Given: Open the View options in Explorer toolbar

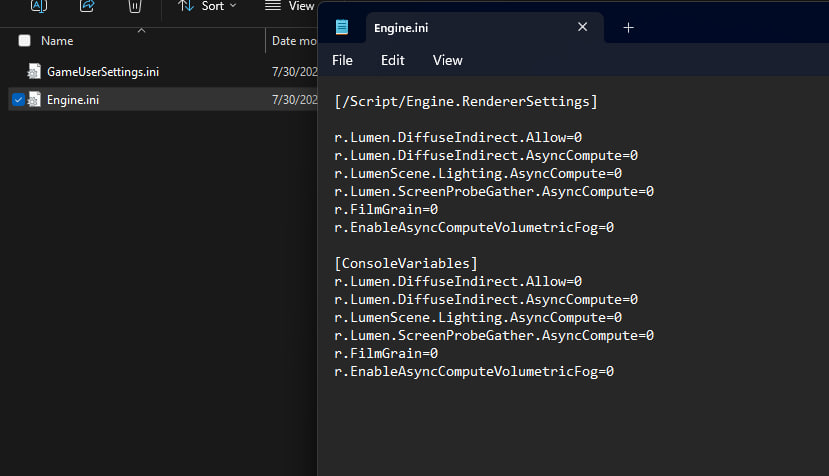Looking at the screenshot, I should coord(289,6).
